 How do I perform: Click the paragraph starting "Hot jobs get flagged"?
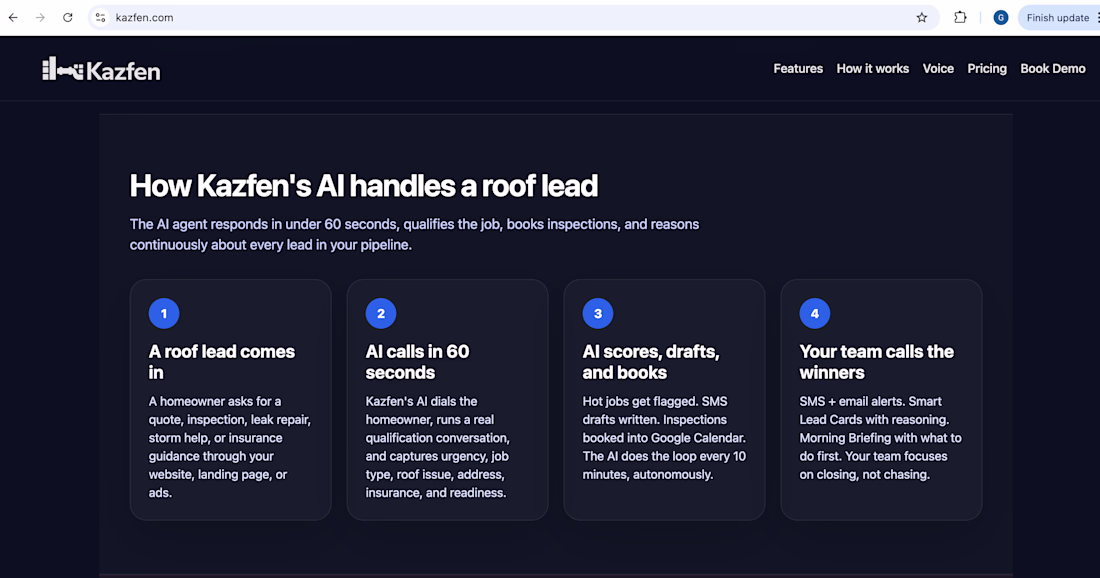[x=664, y=438]
